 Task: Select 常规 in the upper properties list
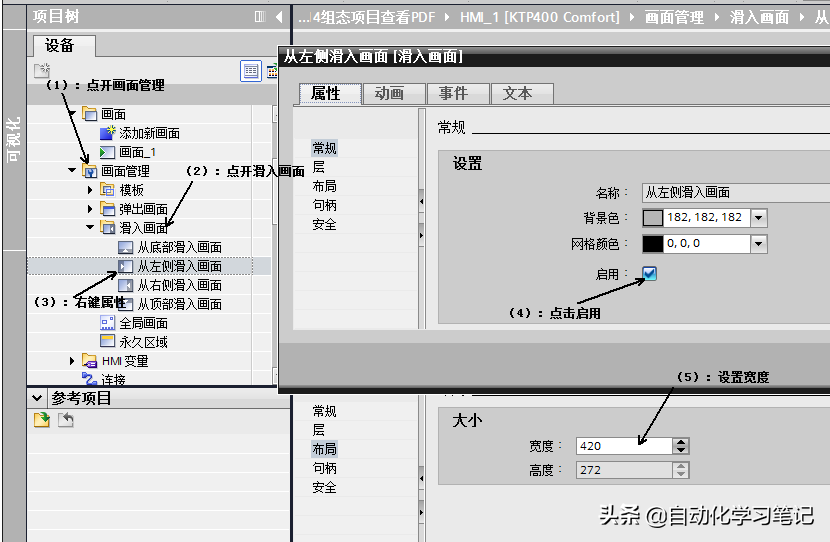pyautogui.click(x=324, y=148)
